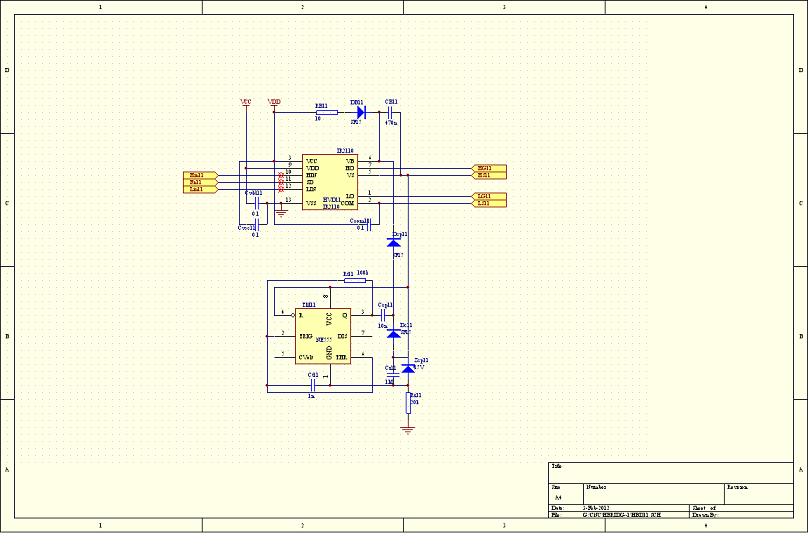Select the NE555 timer IC
The image size is (808, 552).
tap(324, 336)
